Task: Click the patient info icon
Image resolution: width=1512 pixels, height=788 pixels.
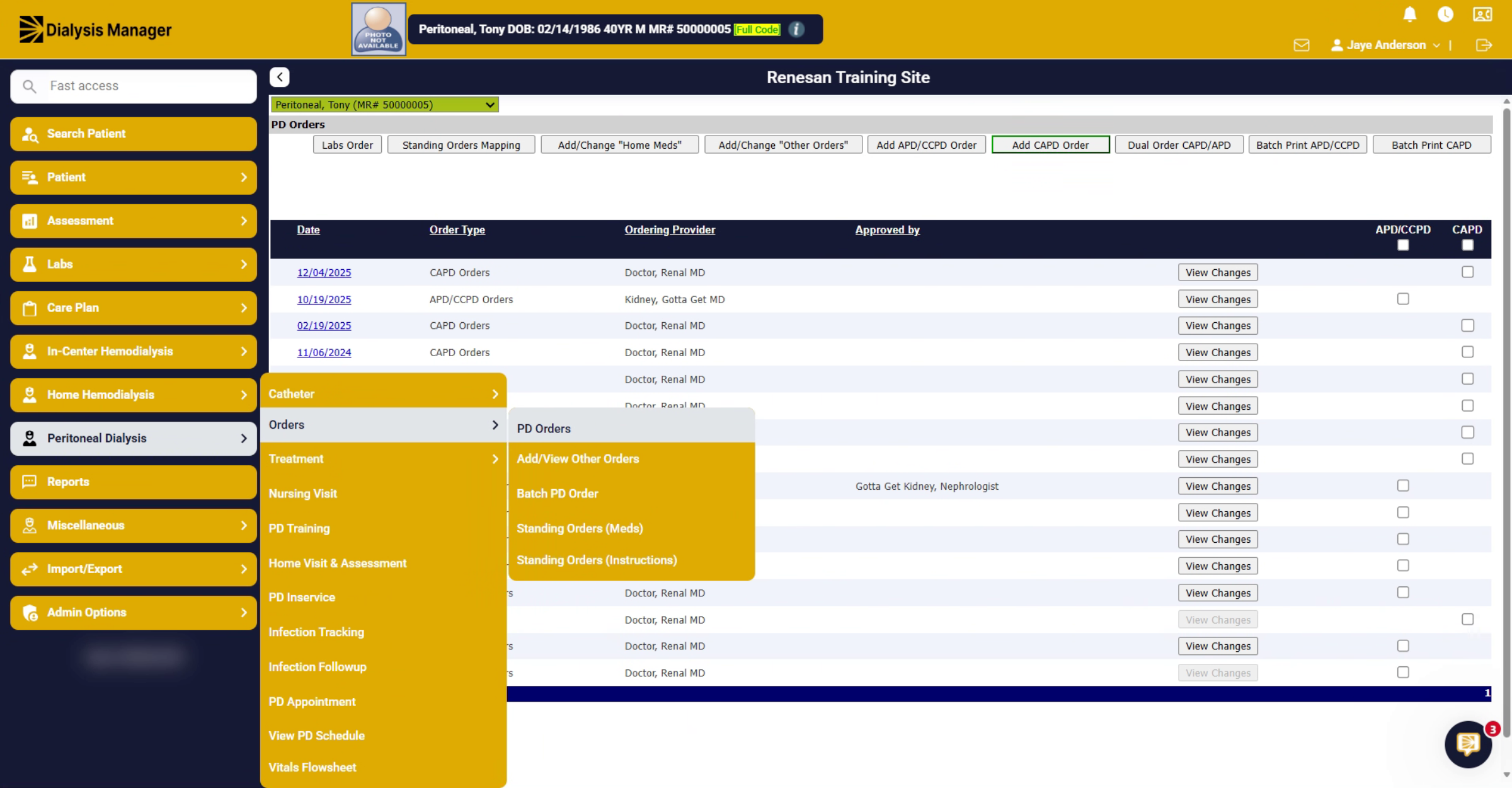Action: coord(796,29)
